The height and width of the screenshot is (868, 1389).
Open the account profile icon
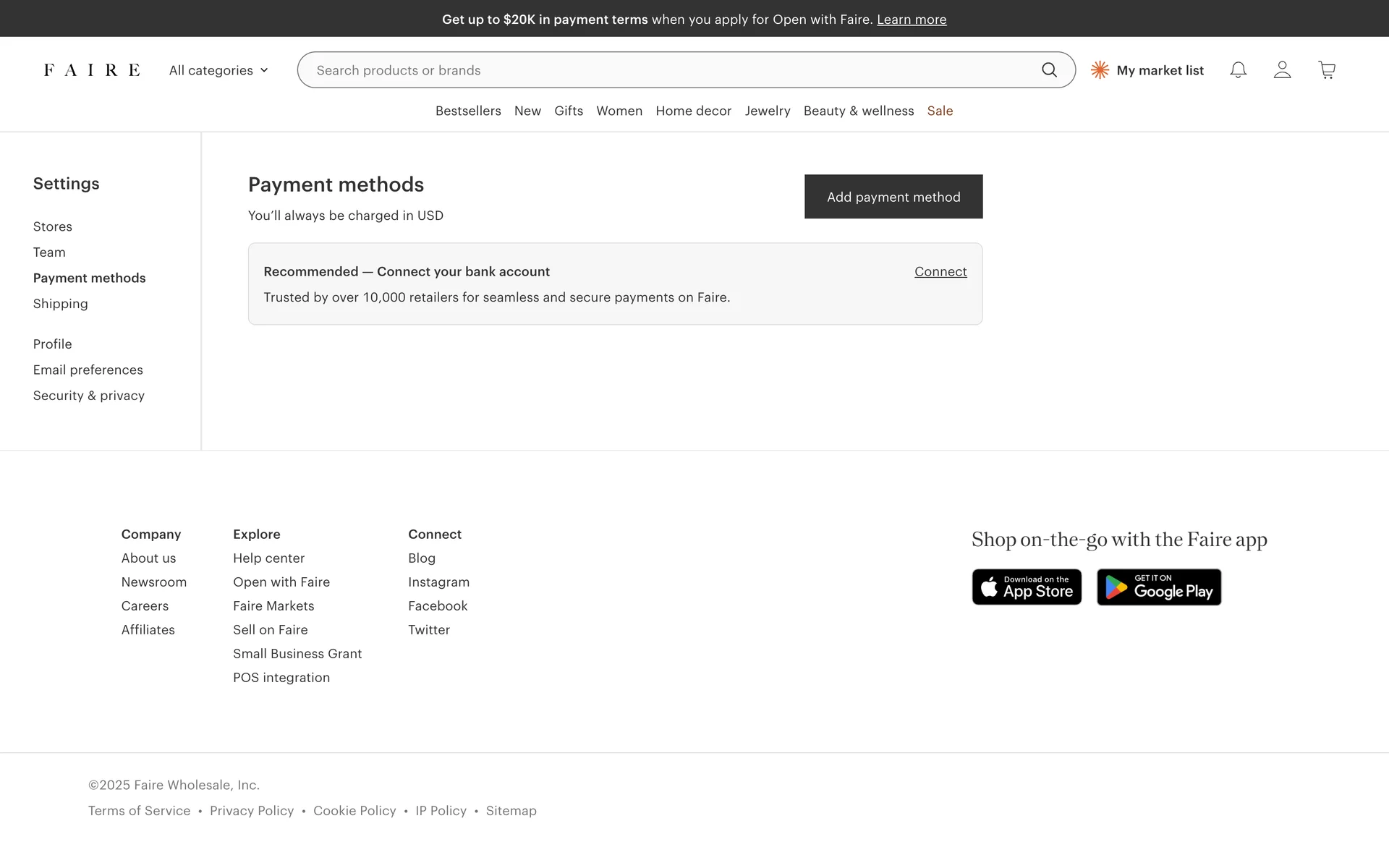tap(1282, 70)
